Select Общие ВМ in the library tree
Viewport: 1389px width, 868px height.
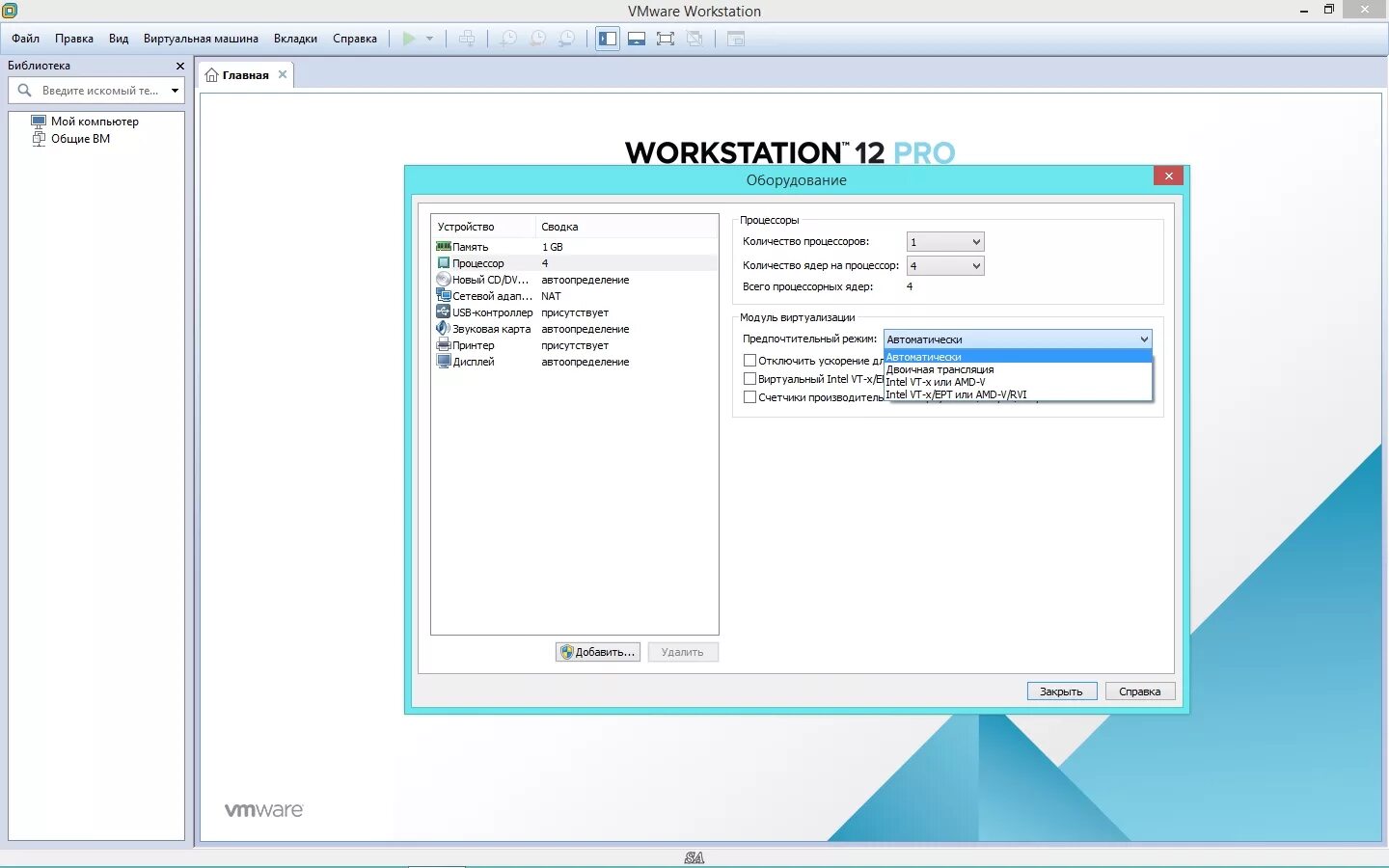point(80,139)
